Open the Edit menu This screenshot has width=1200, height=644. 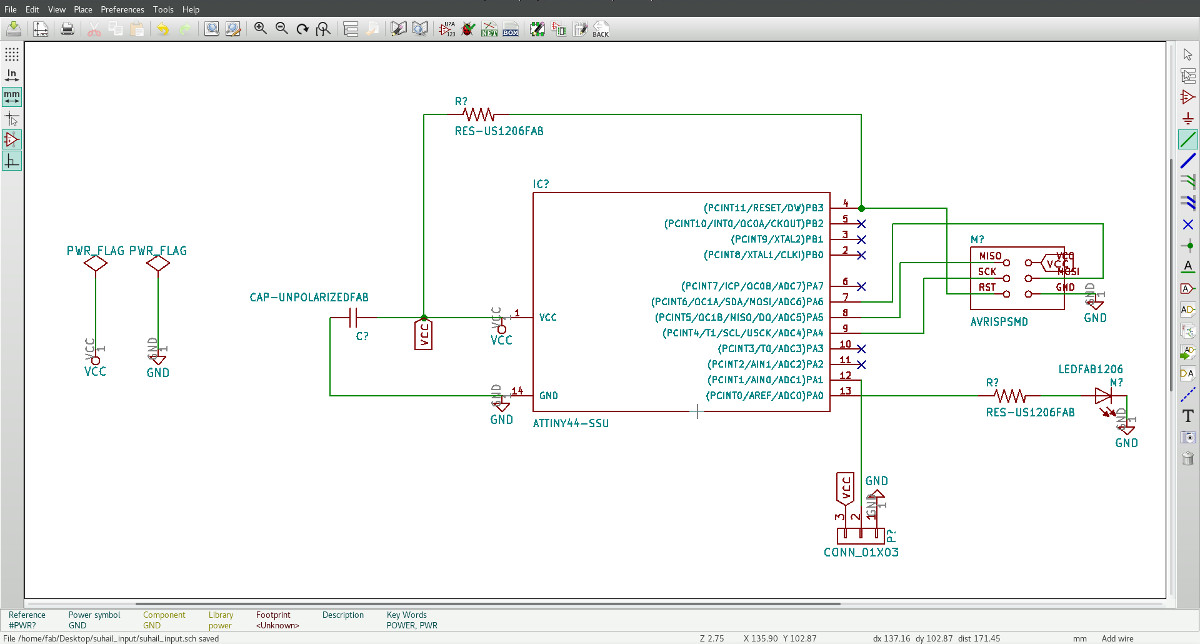(x=34, y=8)
